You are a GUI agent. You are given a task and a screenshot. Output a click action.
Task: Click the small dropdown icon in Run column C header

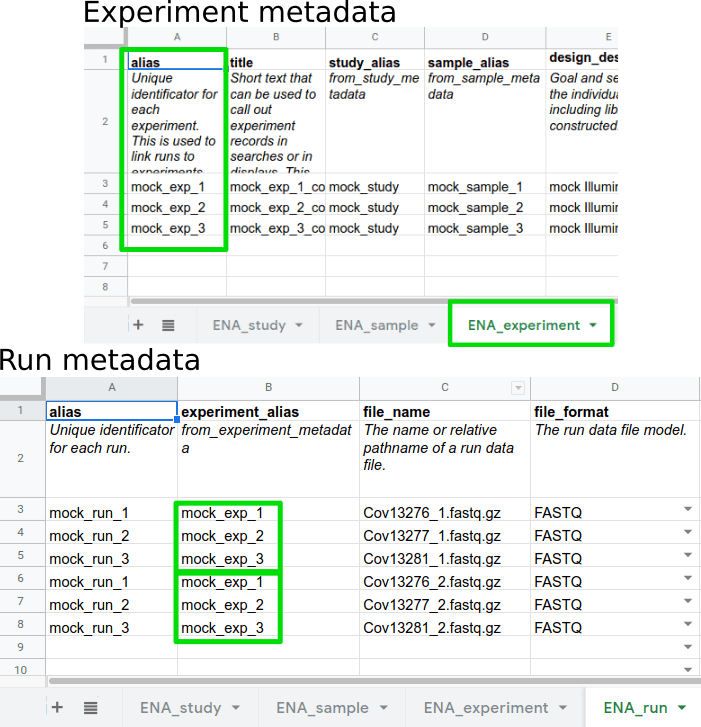click(x=517, y=388)
